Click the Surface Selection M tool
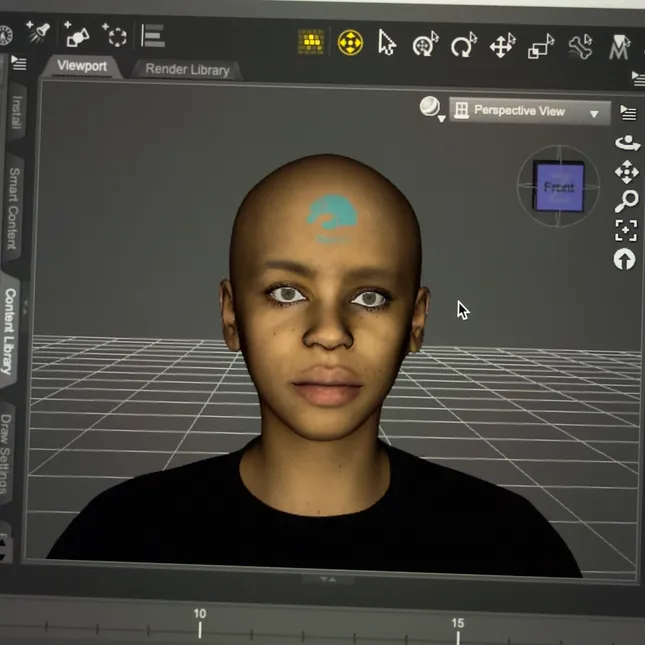 619,47
